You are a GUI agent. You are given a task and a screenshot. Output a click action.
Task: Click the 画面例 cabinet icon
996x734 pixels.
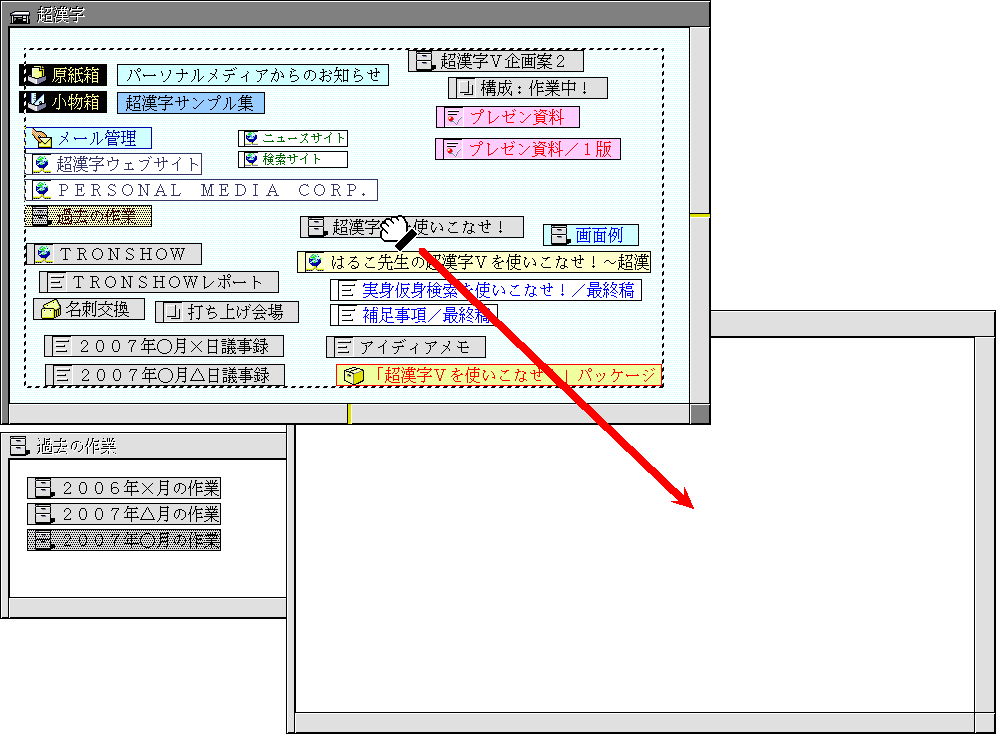coord(559,235)
